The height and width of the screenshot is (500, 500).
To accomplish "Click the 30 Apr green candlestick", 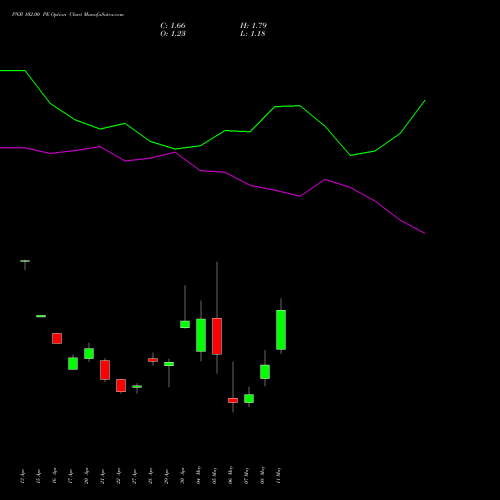I will click(x=185, y=324).
